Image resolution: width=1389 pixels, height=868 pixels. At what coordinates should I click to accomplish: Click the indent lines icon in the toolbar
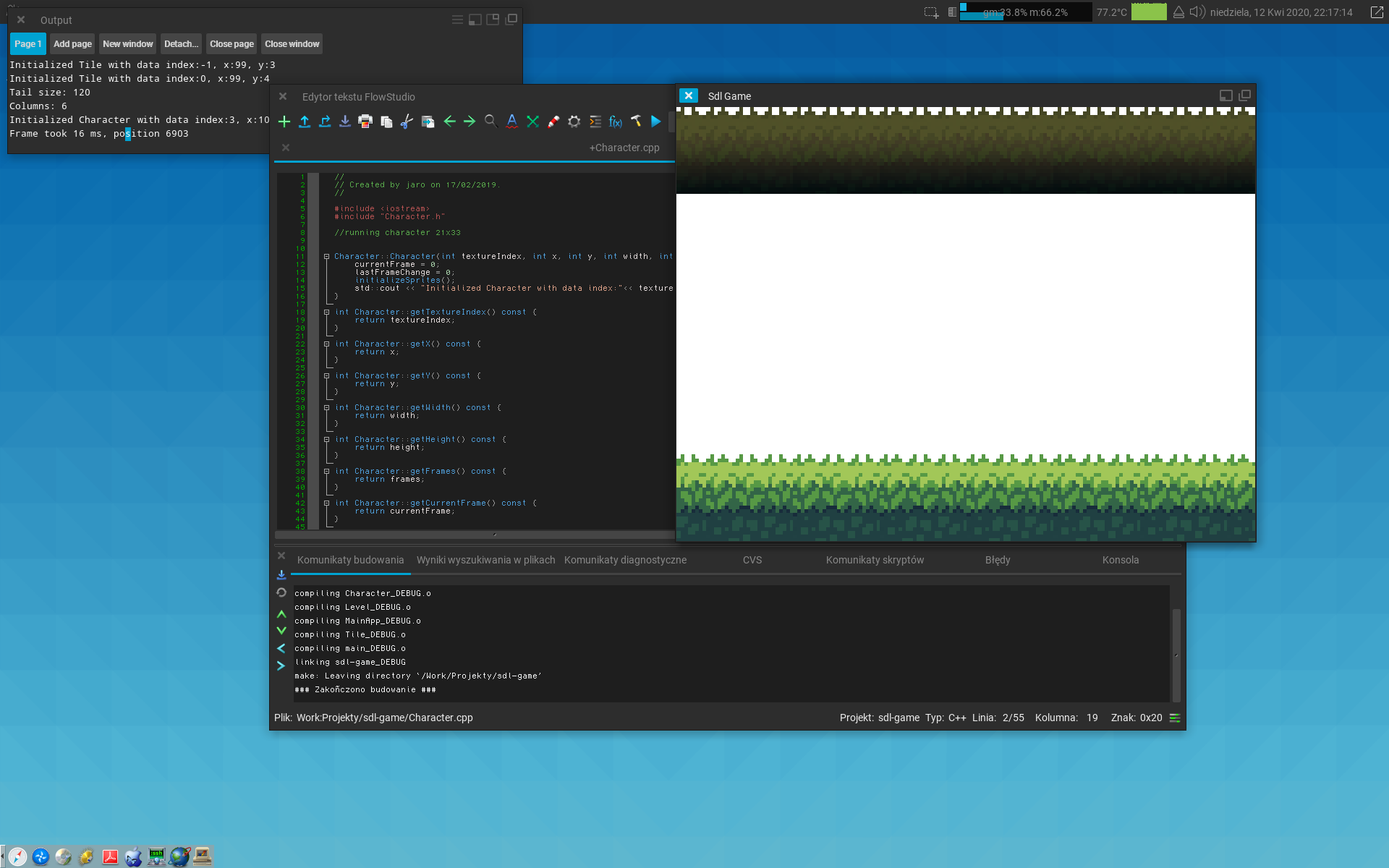595,122
